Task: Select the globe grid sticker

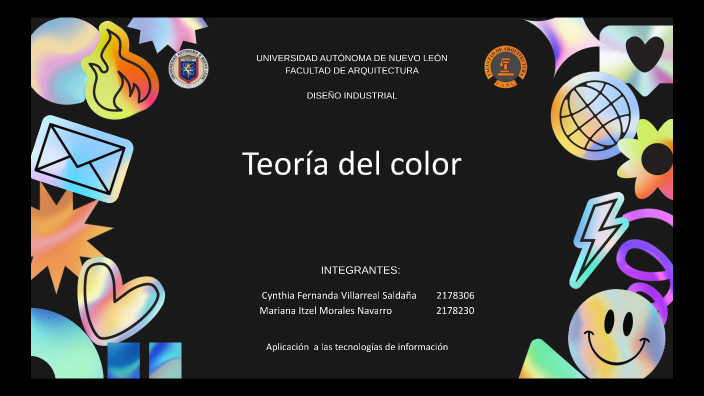Action: coord(595,116)
